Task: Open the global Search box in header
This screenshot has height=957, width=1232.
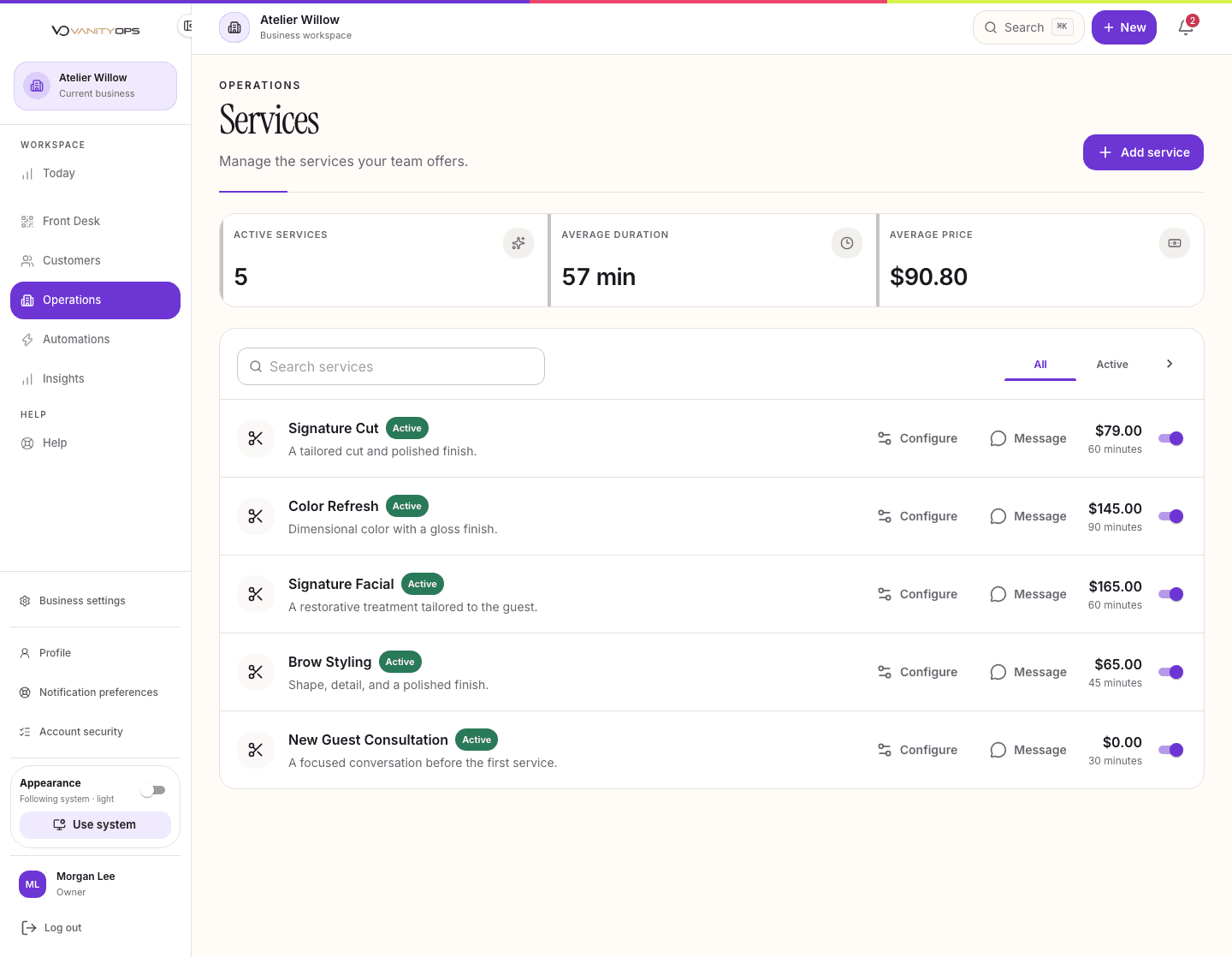Action: (x=1028, y=27)
